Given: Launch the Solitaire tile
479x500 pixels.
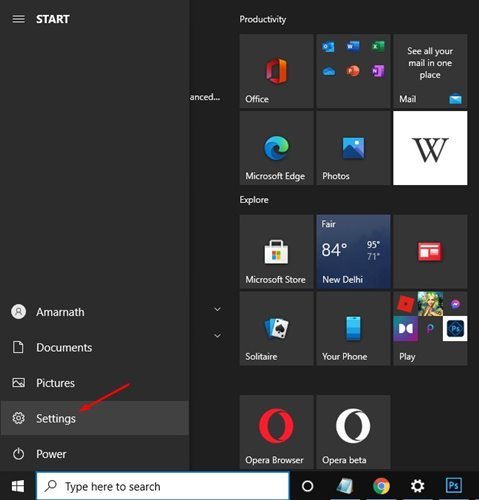Looking at the screenshot, I should click(276, 329).
